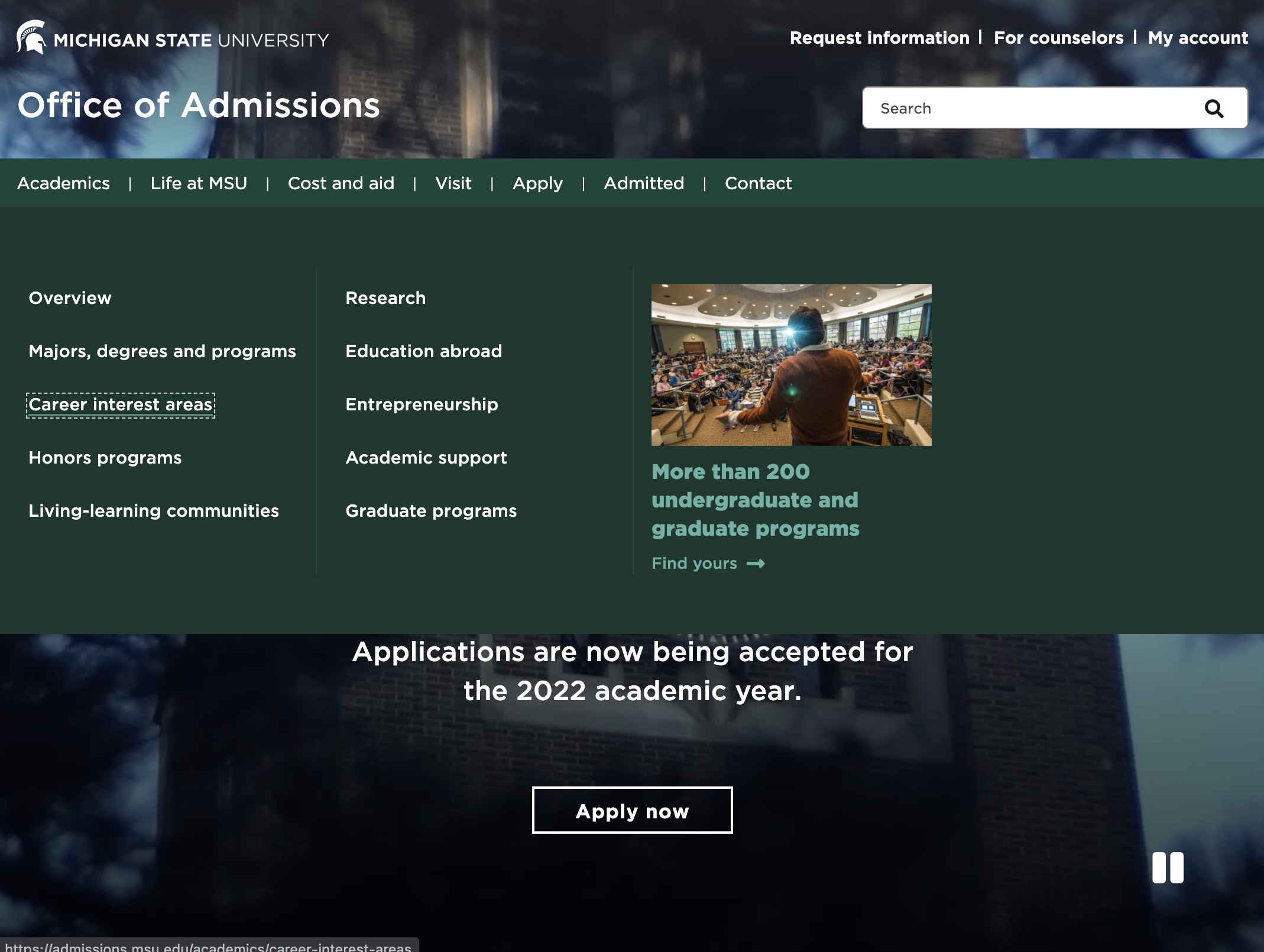Open Office of Admissions home link

coord(199,105)
